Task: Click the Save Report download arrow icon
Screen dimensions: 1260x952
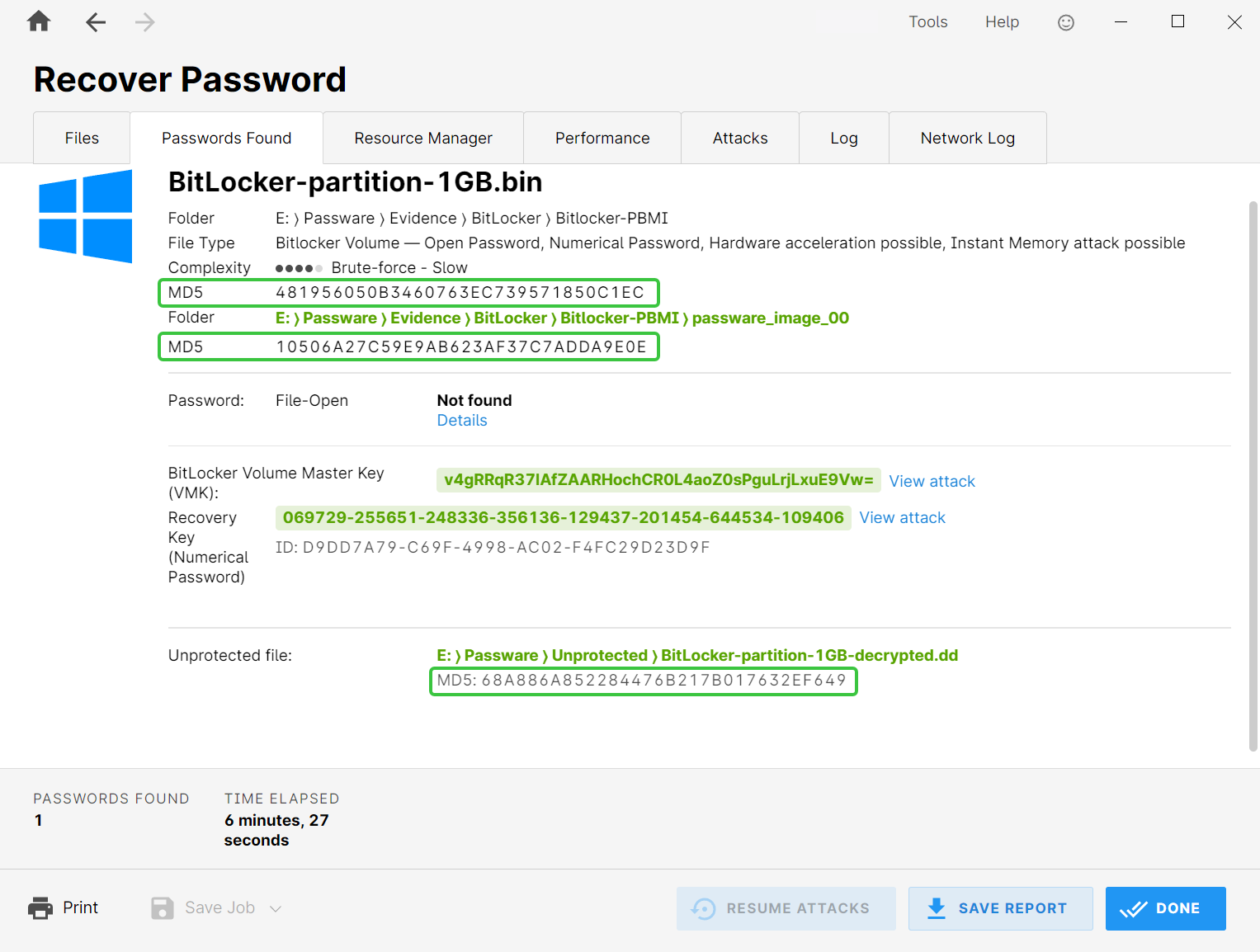Action: (937, 908)
